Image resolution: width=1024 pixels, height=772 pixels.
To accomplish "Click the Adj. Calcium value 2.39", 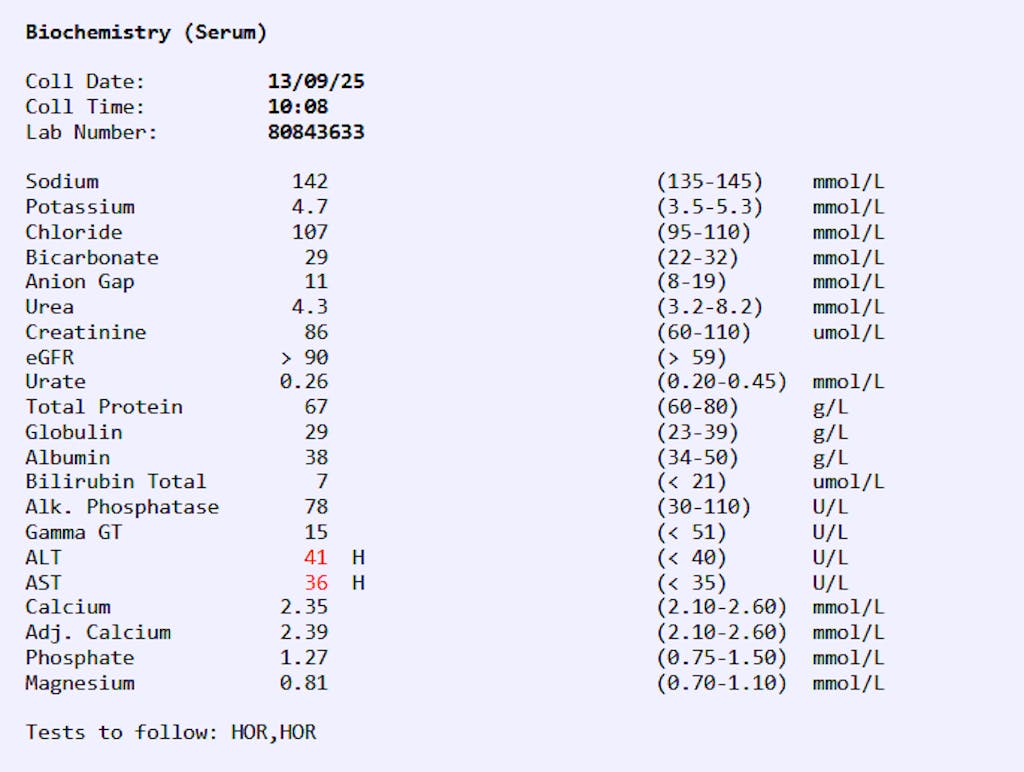I will coord(304,632).
